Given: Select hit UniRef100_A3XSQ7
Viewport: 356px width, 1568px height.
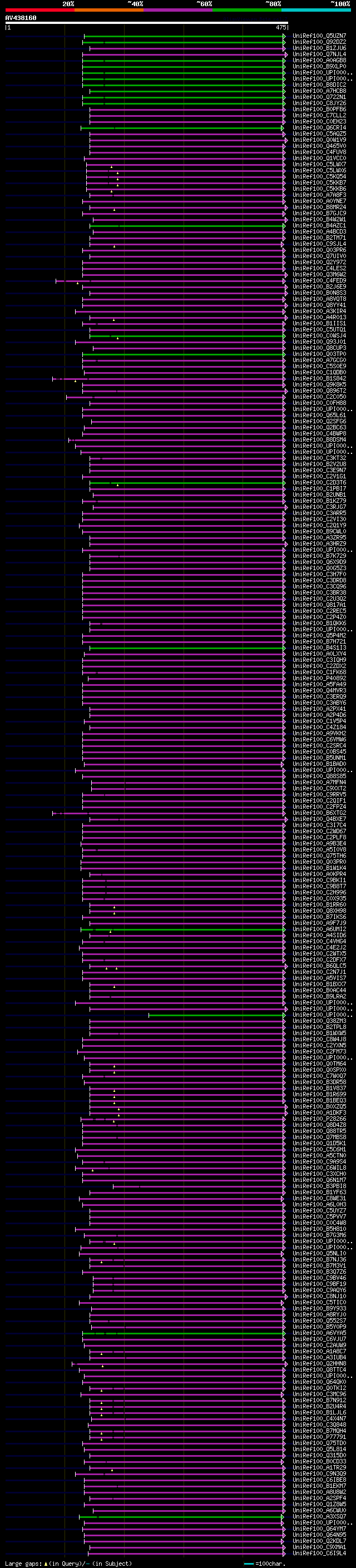Looking at the screenshot, I should pyautogui.click(x=319, y=1517).
